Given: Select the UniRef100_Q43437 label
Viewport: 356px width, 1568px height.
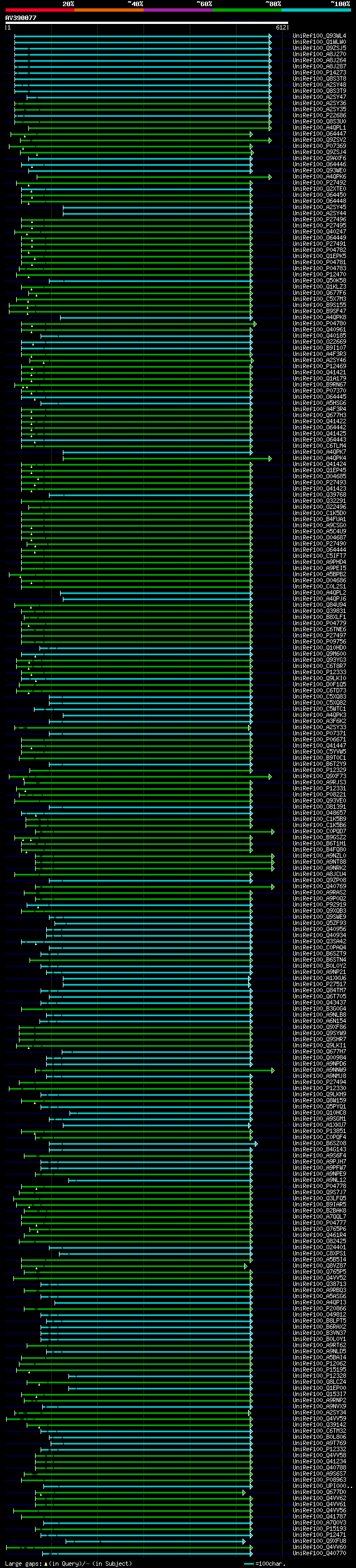Looking at the screenshot, I should click(319, 1002).
